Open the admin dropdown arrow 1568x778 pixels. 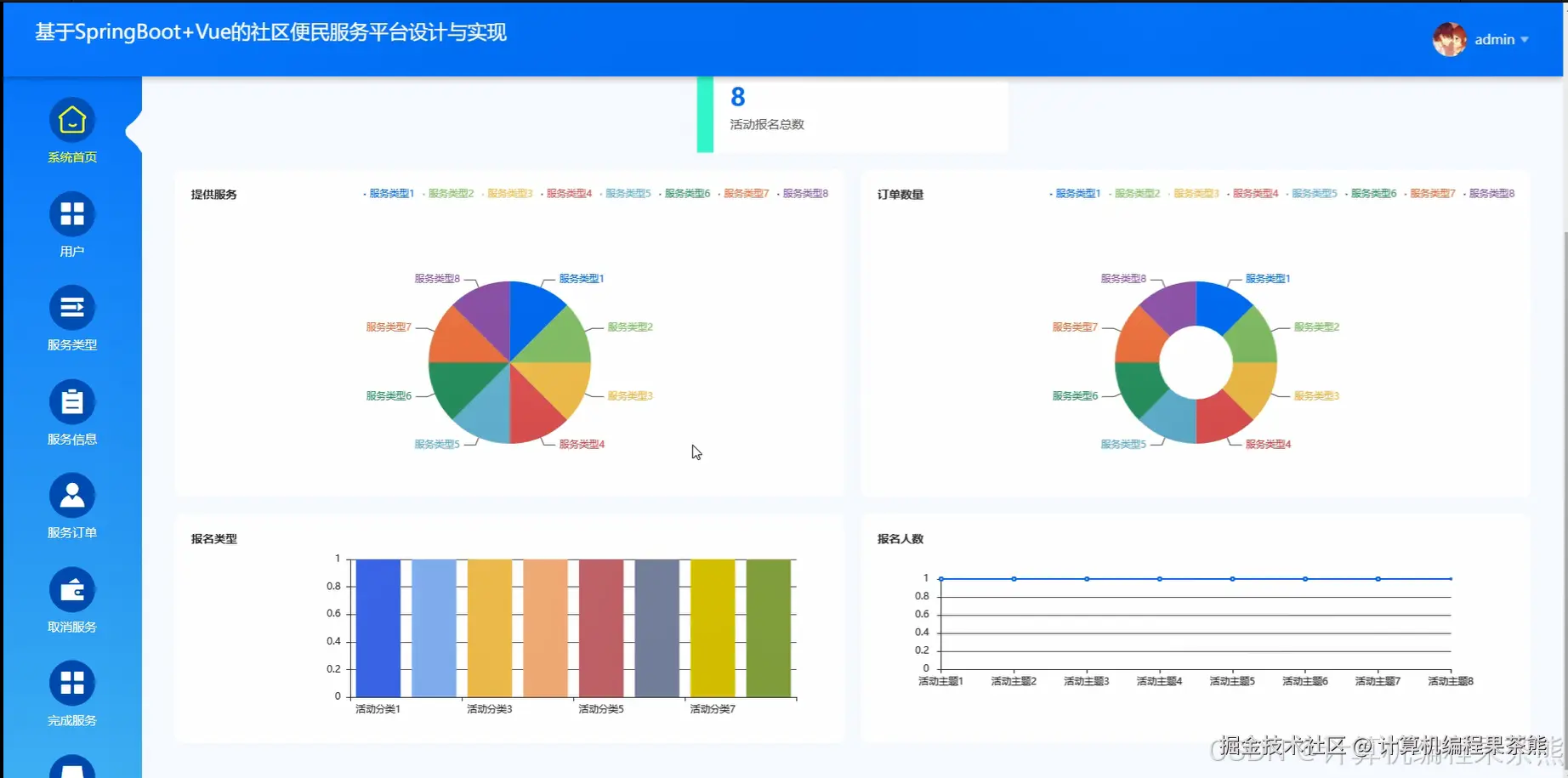(1526, 39)
